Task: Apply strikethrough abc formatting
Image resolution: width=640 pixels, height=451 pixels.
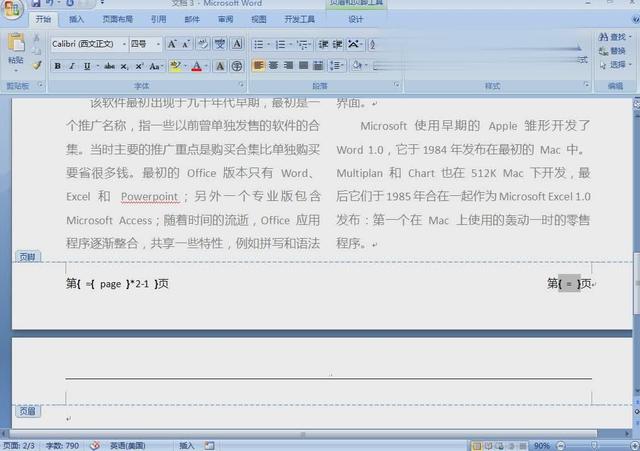Action: (x=109, y=66)
